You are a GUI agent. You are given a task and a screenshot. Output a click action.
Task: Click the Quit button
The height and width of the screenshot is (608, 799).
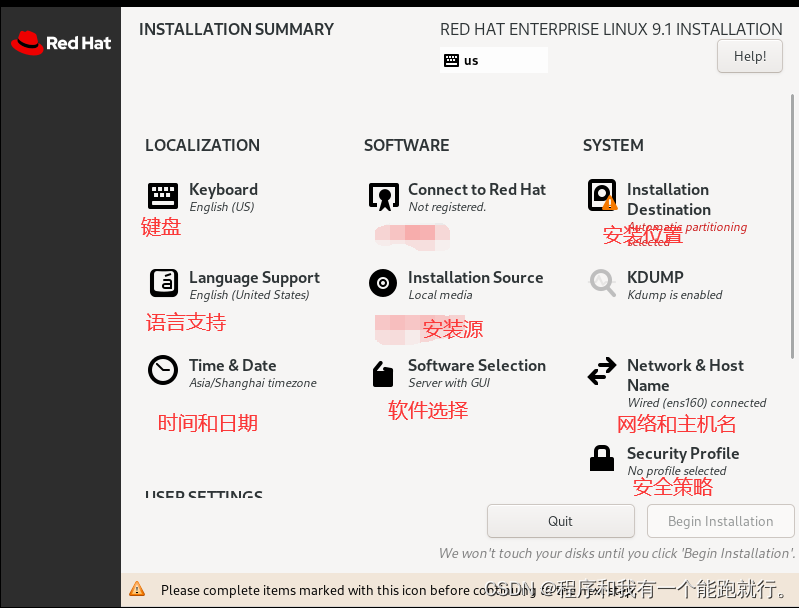point(561,521)
